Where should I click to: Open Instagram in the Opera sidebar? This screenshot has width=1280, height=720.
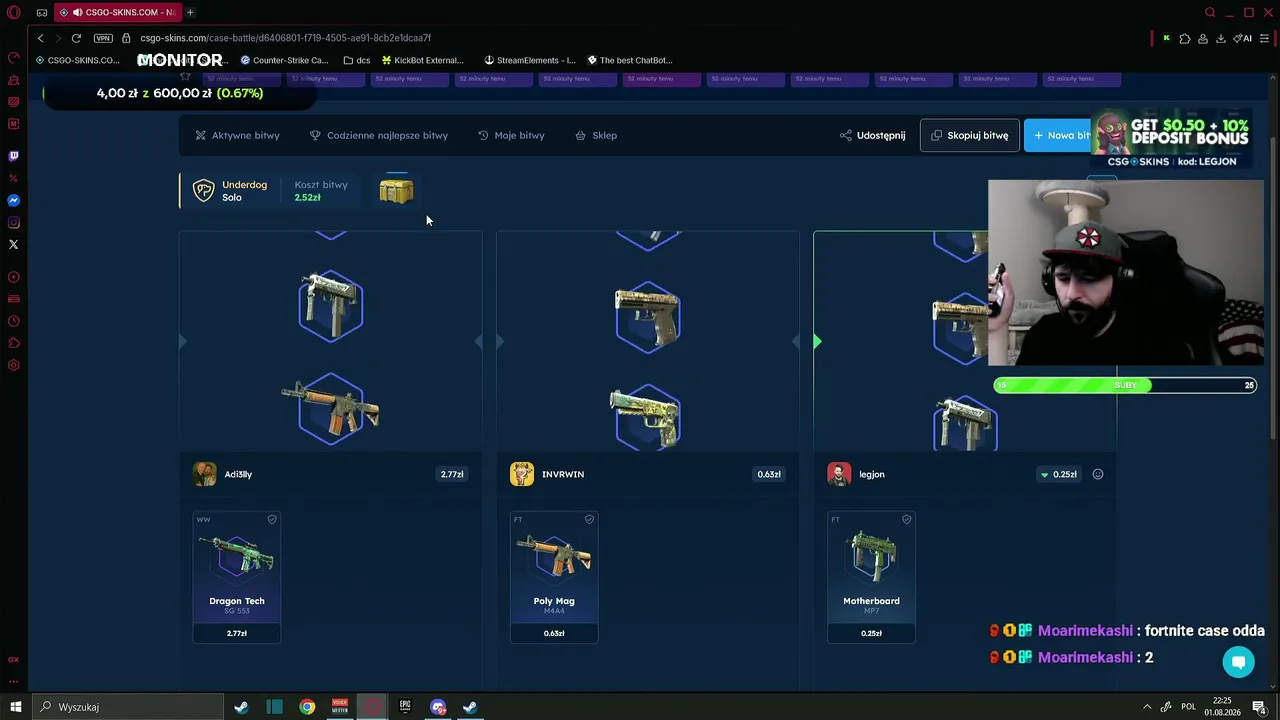[x=14, y=222]
